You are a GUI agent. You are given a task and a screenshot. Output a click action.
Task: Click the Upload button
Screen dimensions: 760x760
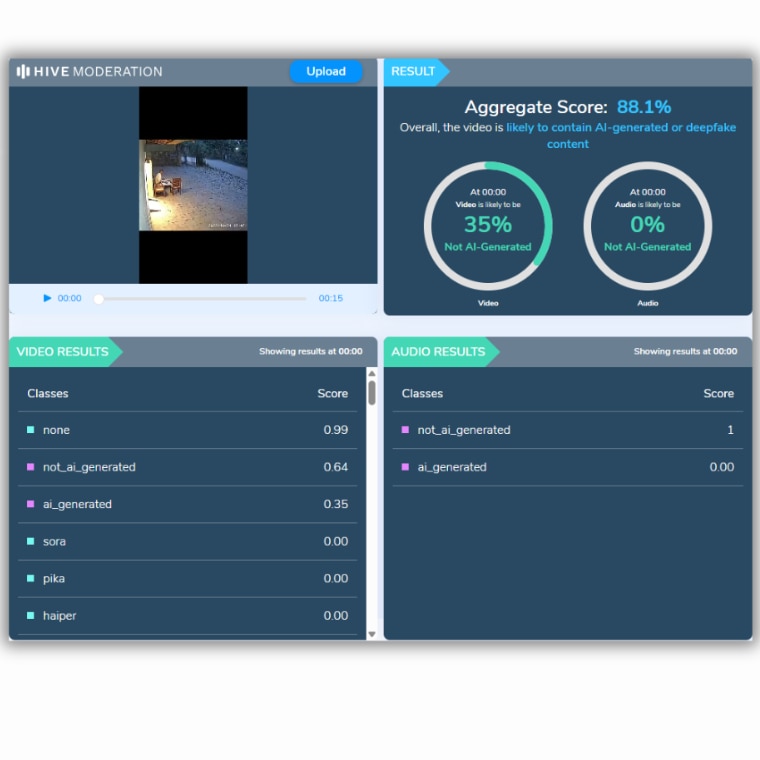tap(326, 72)
